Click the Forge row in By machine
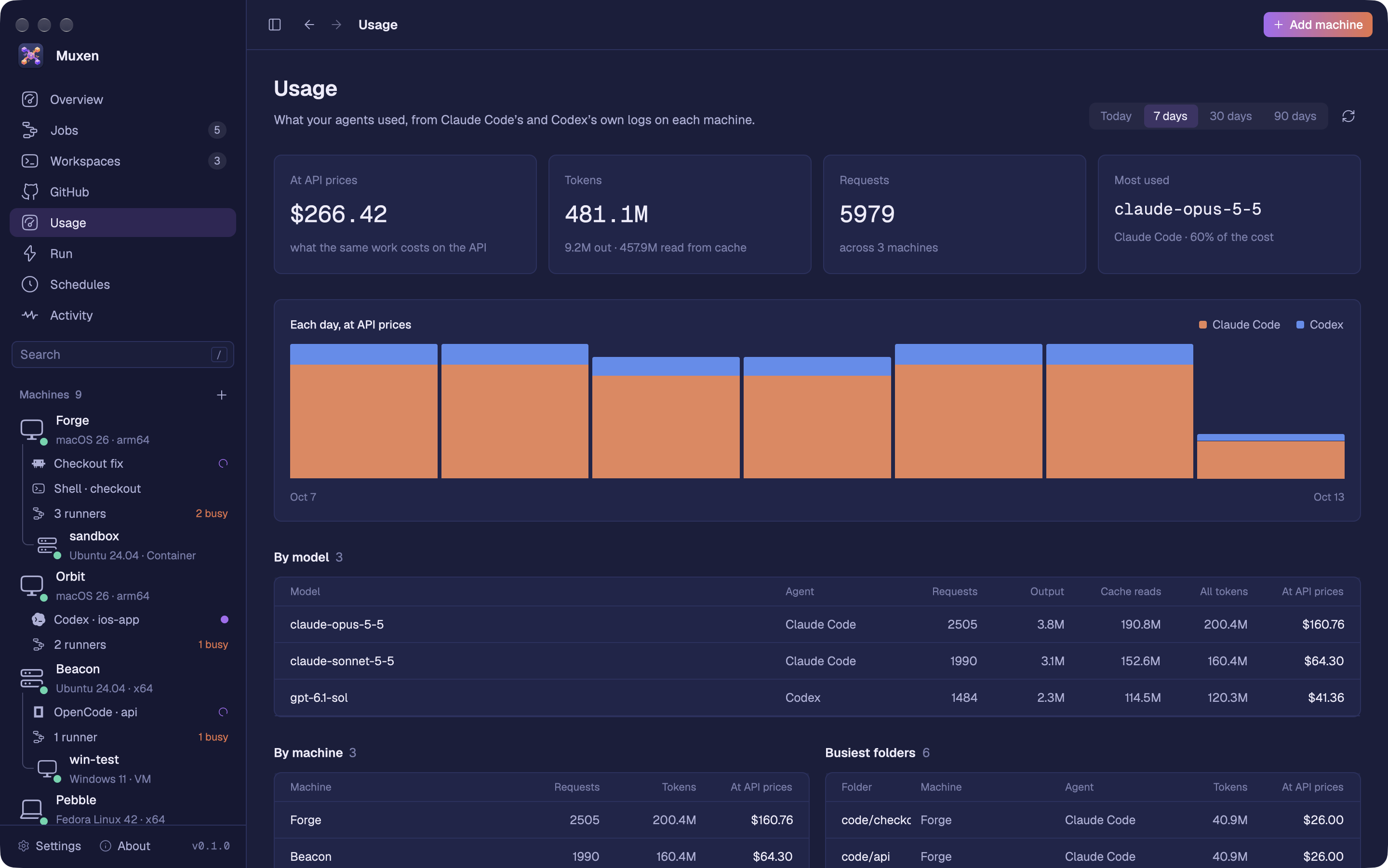 click(x=542, y=820)
